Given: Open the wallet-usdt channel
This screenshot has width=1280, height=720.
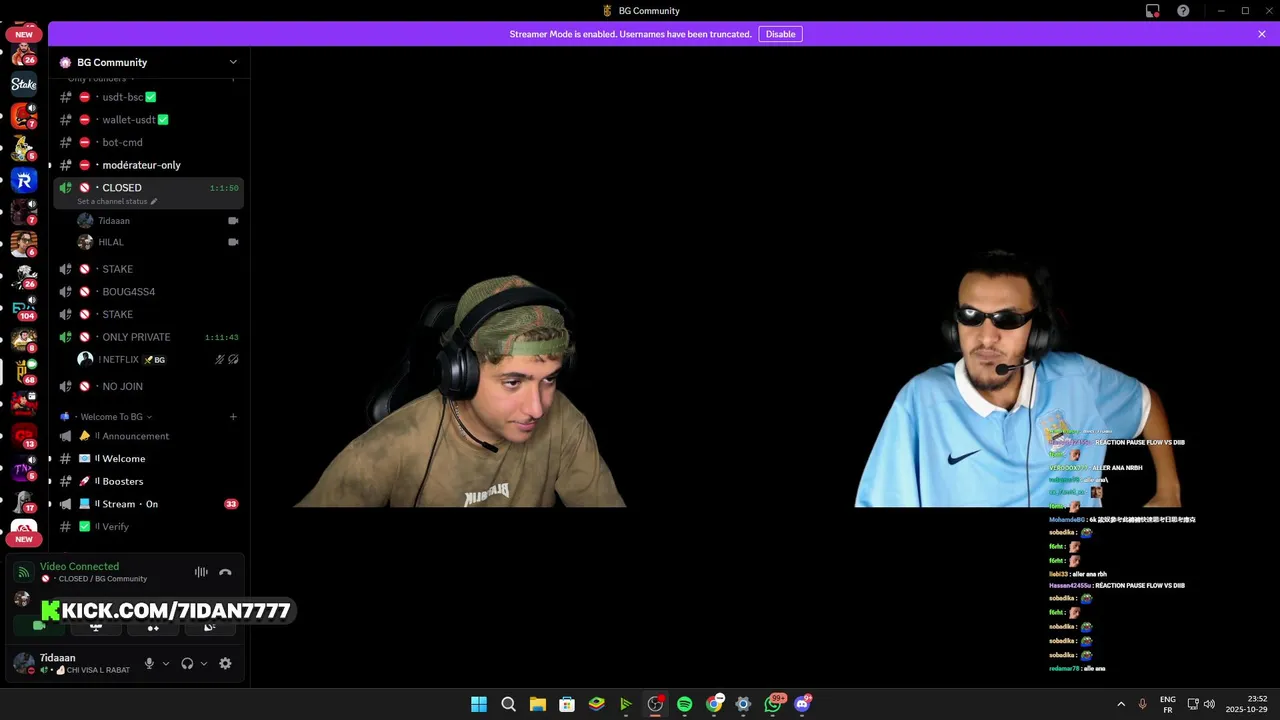Looking at the screenshot, I should [x=148, y=120].
